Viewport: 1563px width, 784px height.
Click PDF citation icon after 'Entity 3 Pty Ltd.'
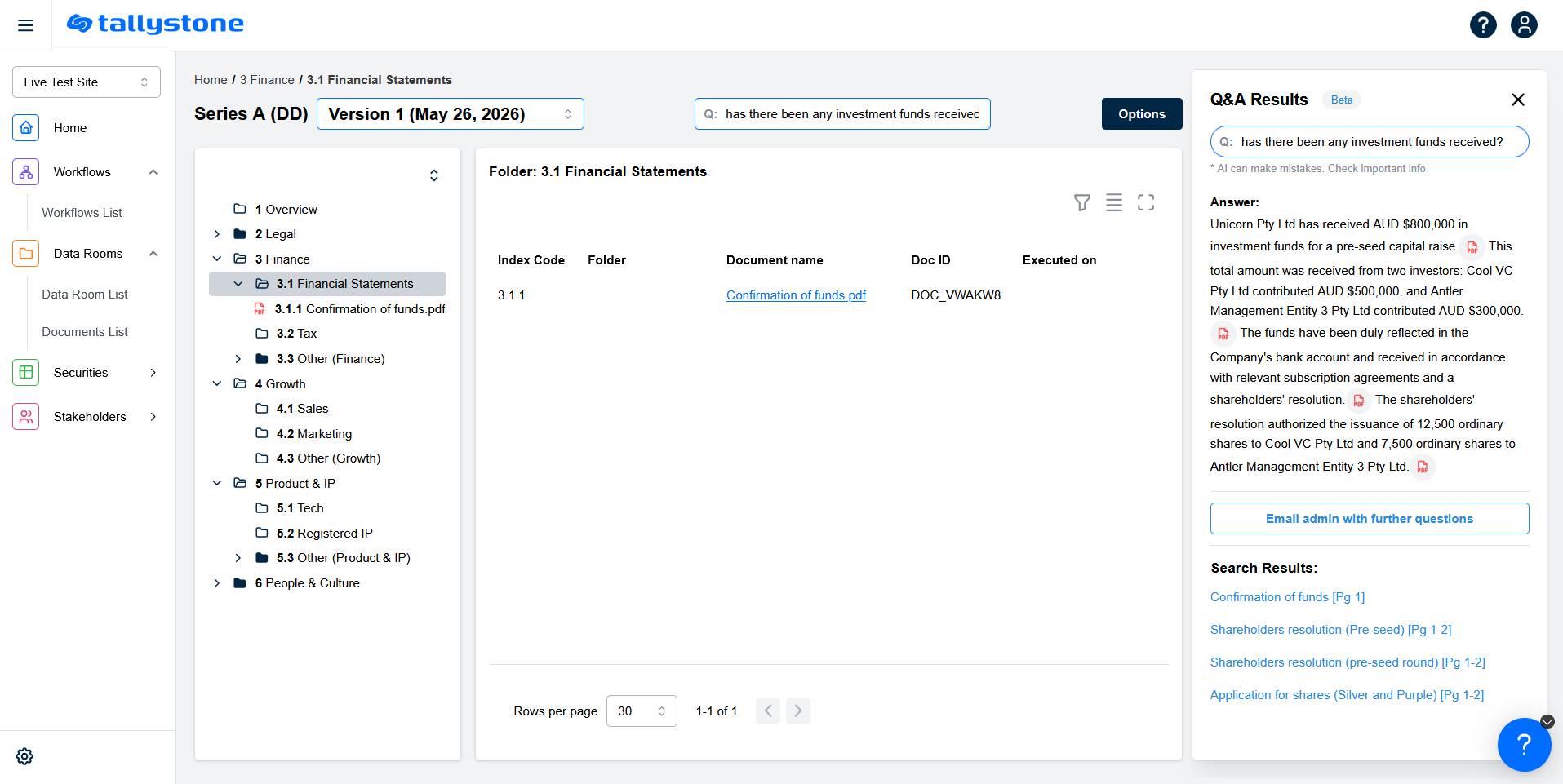click(x=1423, y=467)
